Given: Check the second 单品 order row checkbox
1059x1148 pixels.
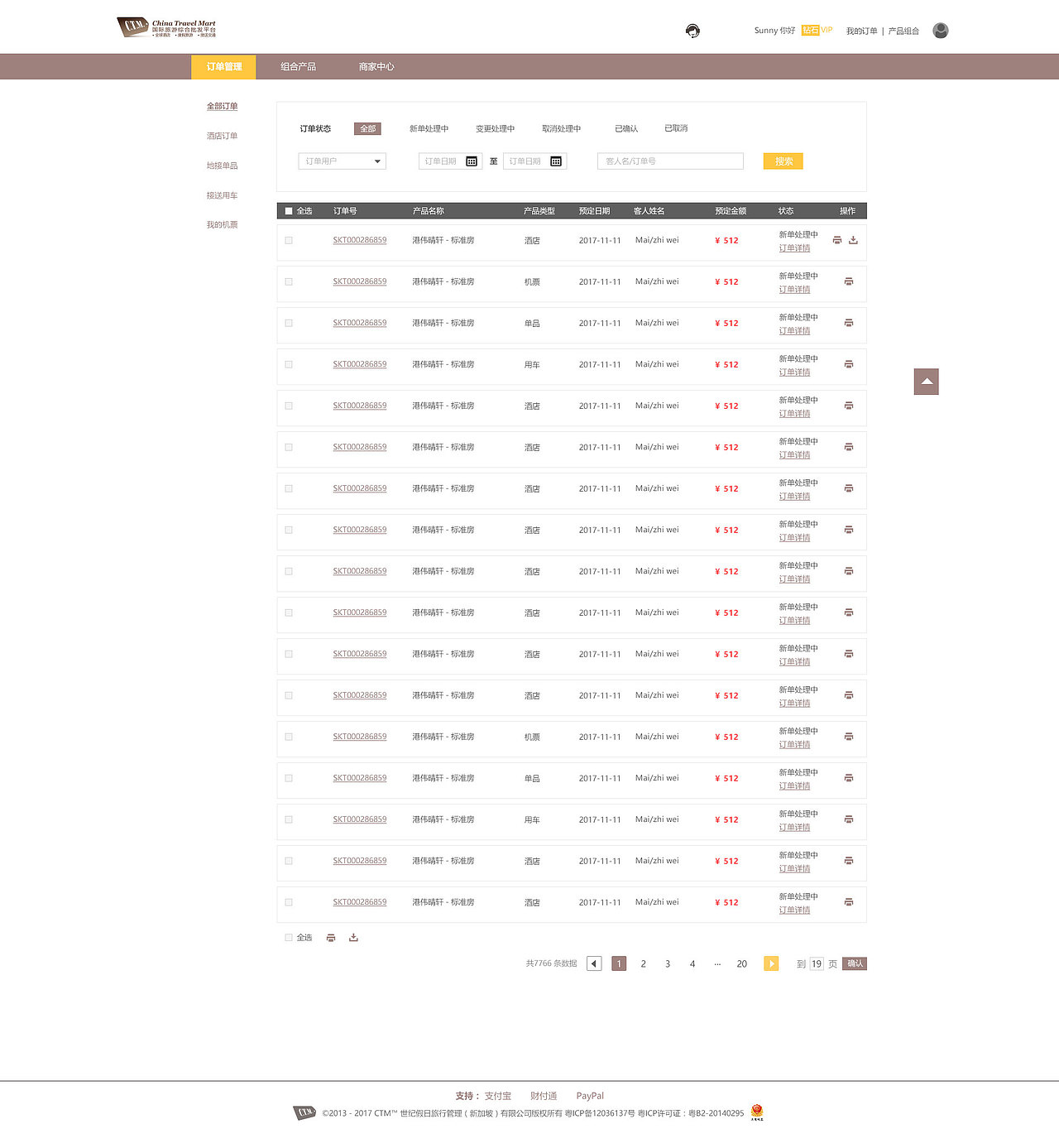Looking at the screenshot, I should coord(289,778).
